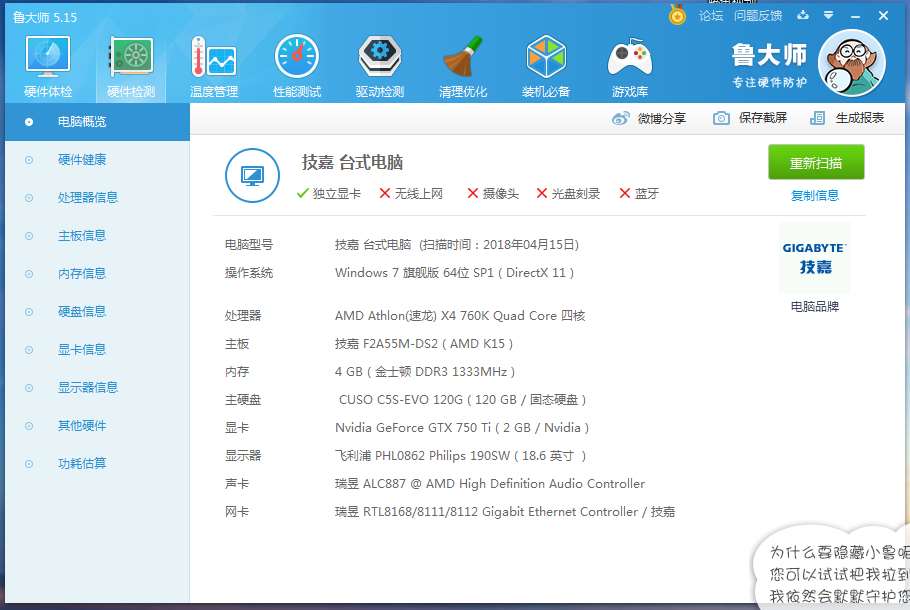The image size is (910, 610).
Task: Click the green 重新扫描 rescan button
Action: click(x=816, y=163)
